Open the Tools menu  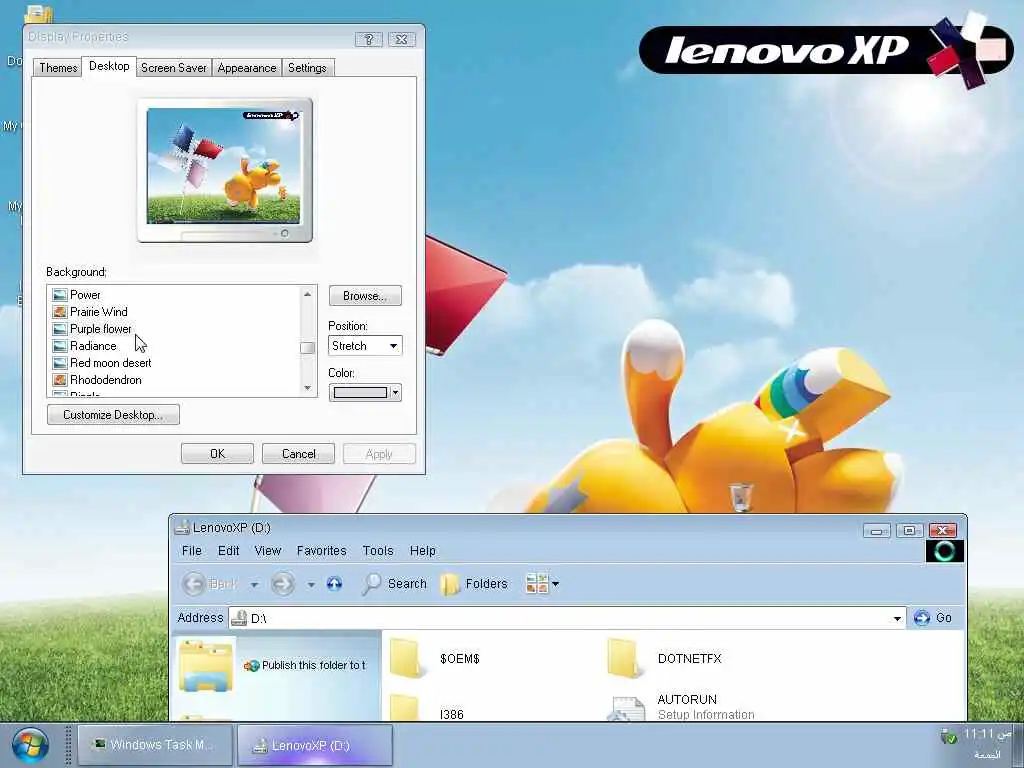378,551
